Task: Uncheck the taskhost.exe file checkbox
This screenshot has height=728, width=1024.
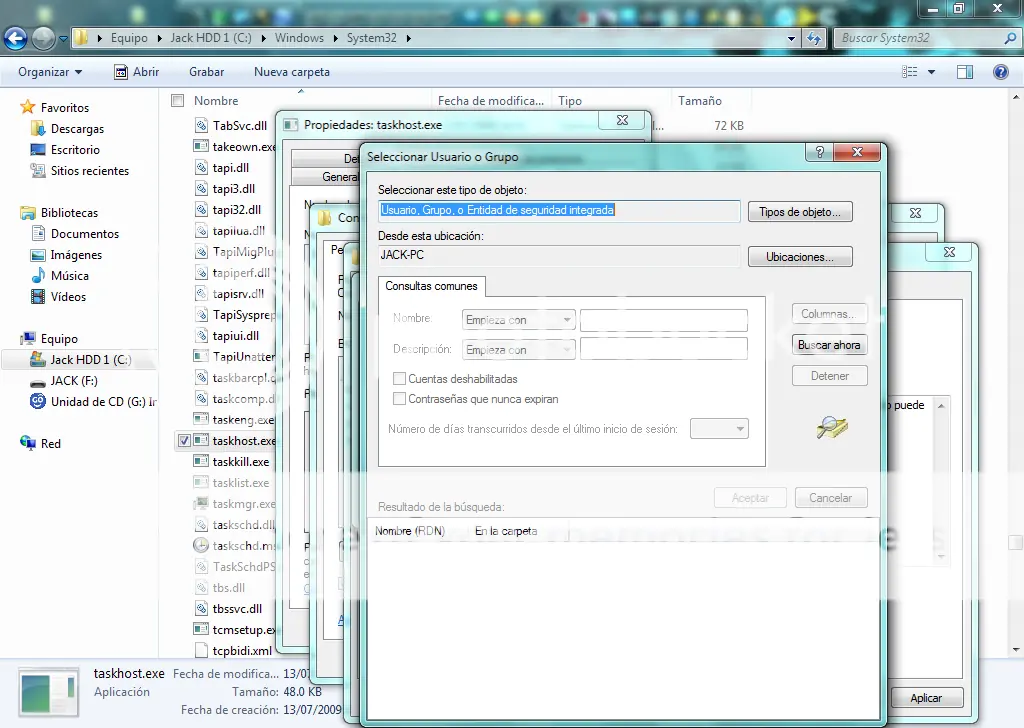Action: click(x=184, y=441)
